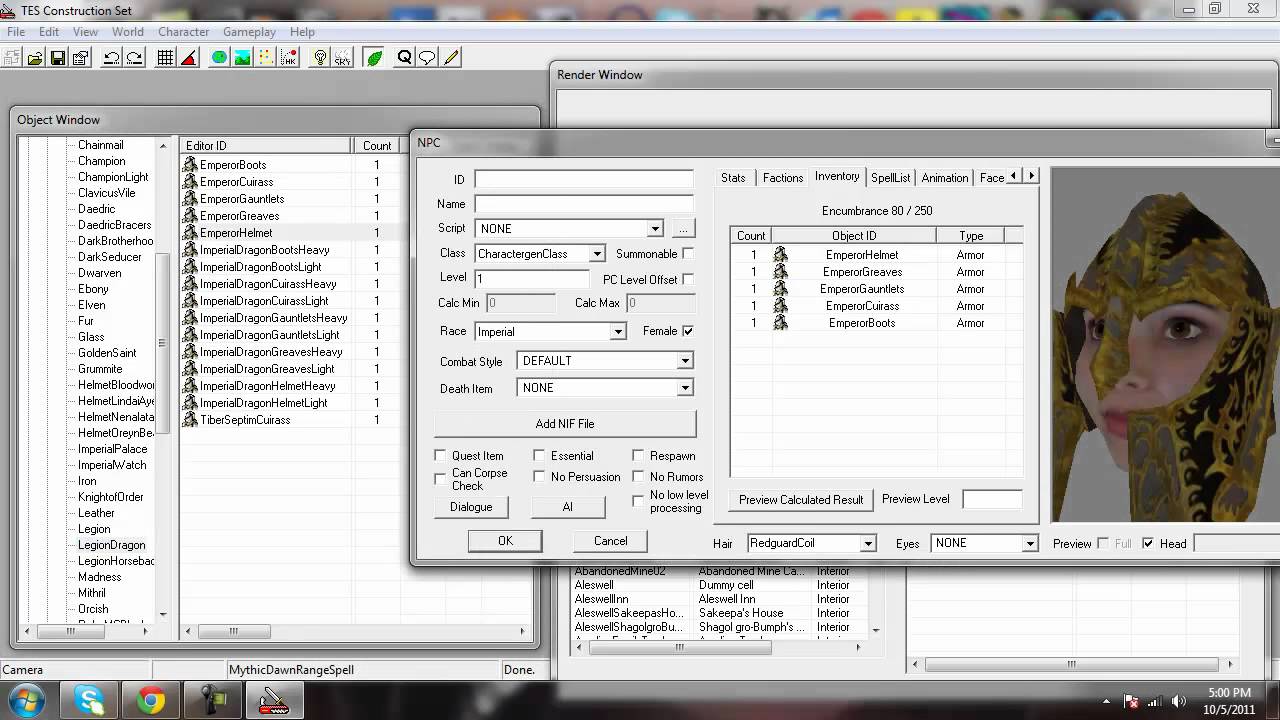The height and width of the screenshot is (720, 1280).
Task: Click the Redo toolbar icon
Action: click(134, 58)
